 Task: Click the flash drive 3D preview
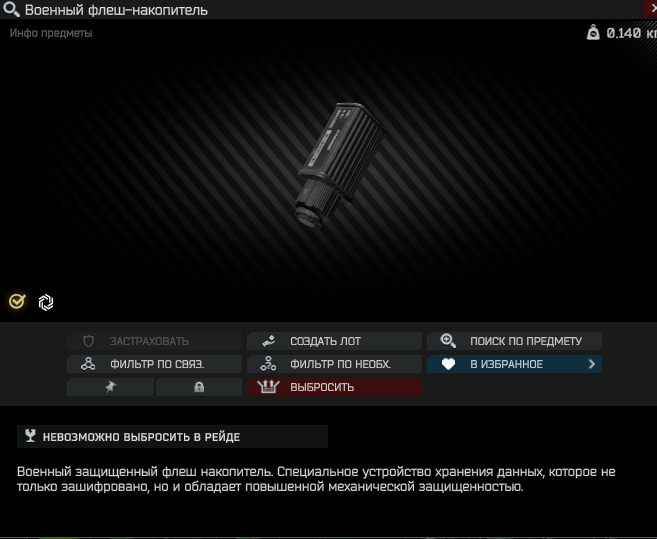338,166
